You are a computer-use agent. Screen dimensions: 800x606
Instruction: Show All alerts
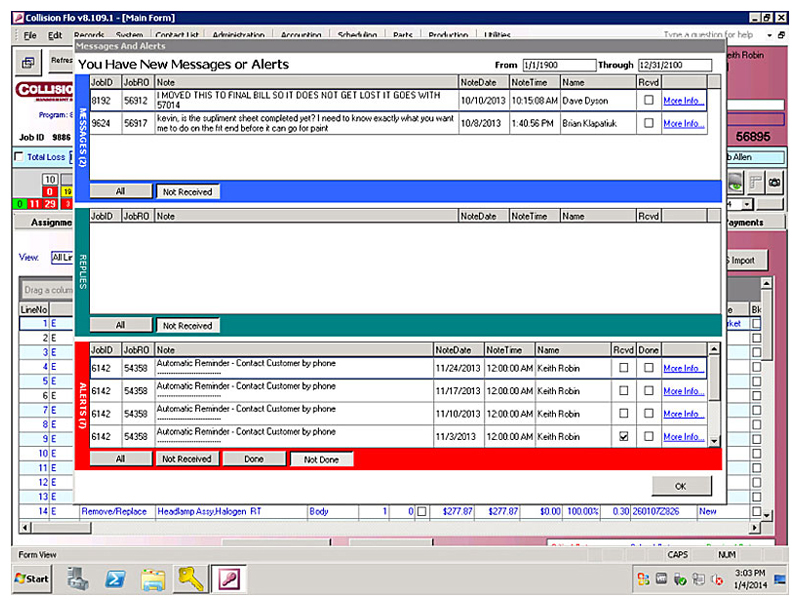tap(121, 459)
